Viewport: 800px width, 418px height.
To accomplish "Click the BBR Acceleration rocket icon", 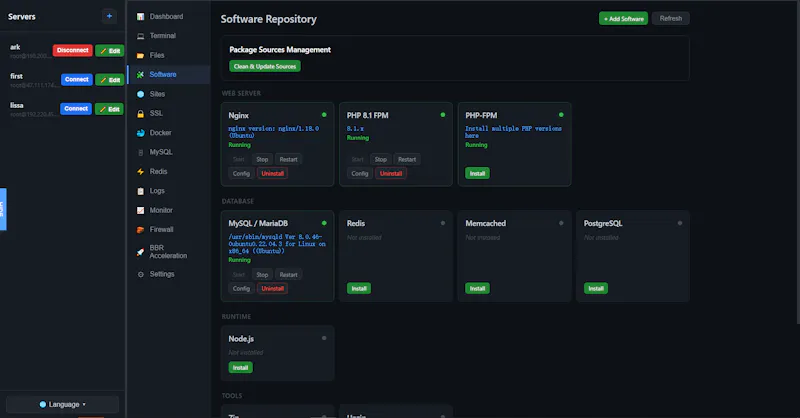I will pyautogui.click(x=140, y=252).
